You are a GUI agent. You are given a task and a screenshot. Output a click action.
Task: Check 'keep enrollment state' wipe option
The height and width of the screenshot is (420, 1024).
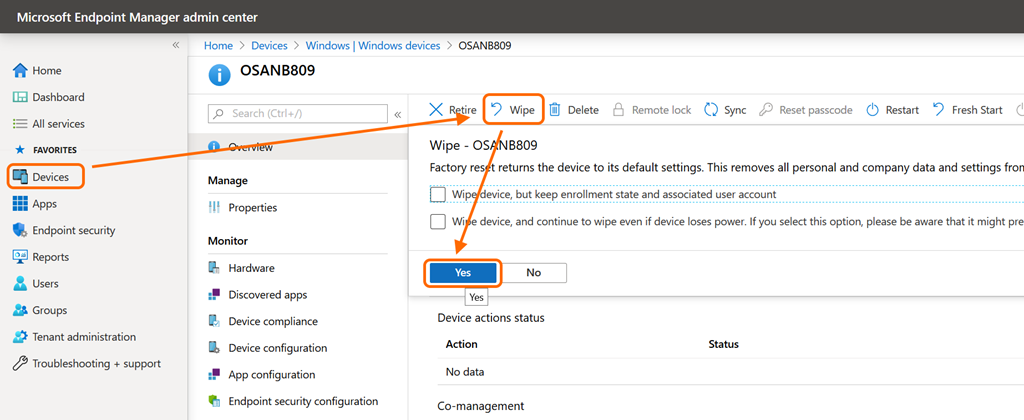(x=438, y=194)
